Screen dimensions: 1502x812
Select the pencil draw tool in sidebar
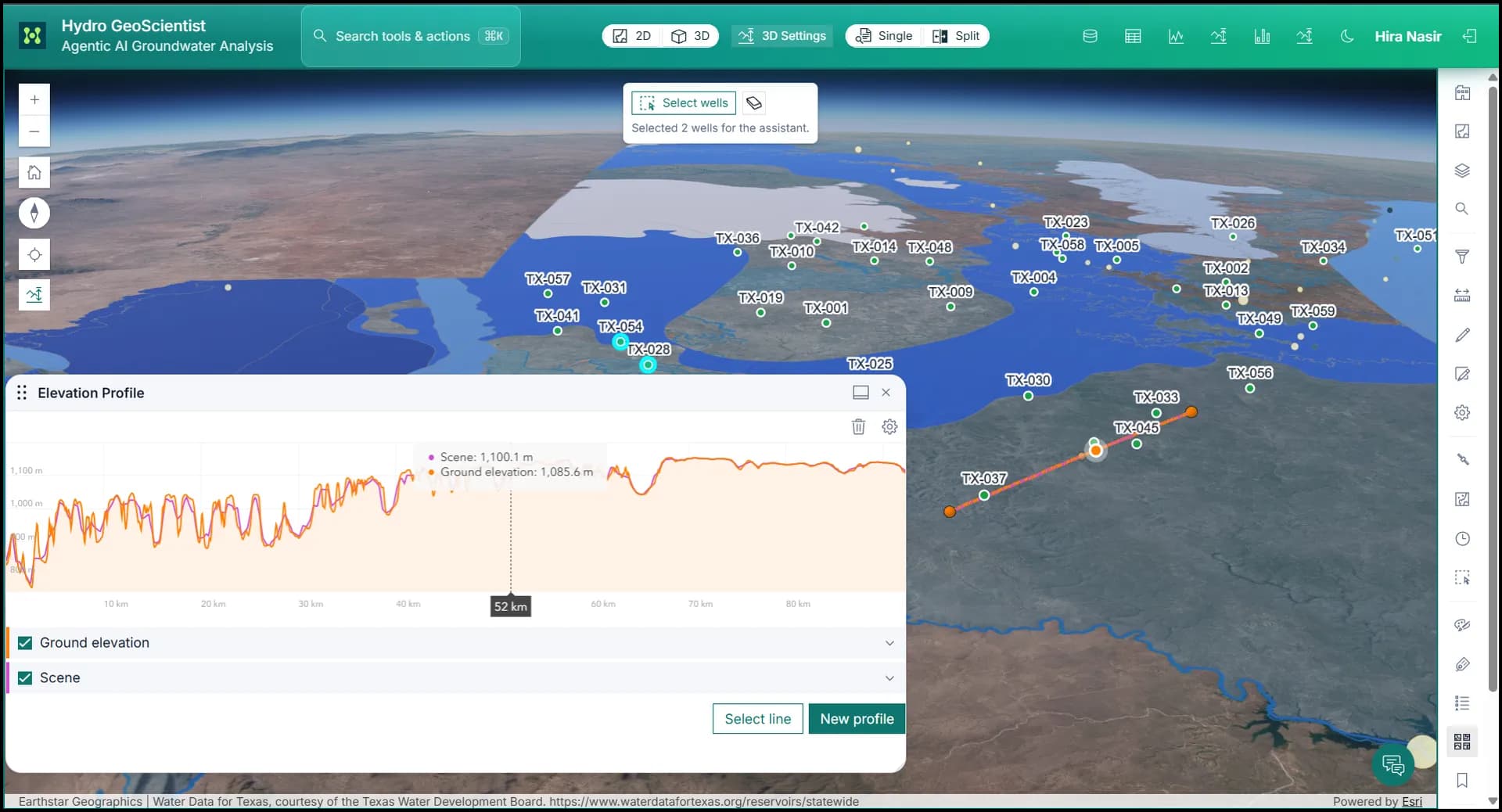pos(1462,335)
